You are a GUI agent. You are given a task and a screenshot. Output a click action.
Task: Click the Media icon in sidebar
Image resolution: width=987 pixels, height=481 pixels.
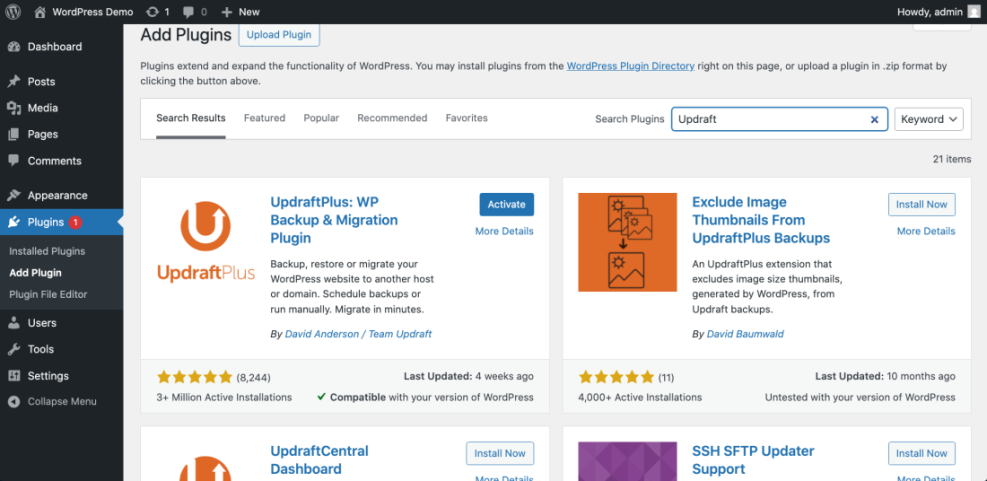pyautogui.click(x=14, y=108)
